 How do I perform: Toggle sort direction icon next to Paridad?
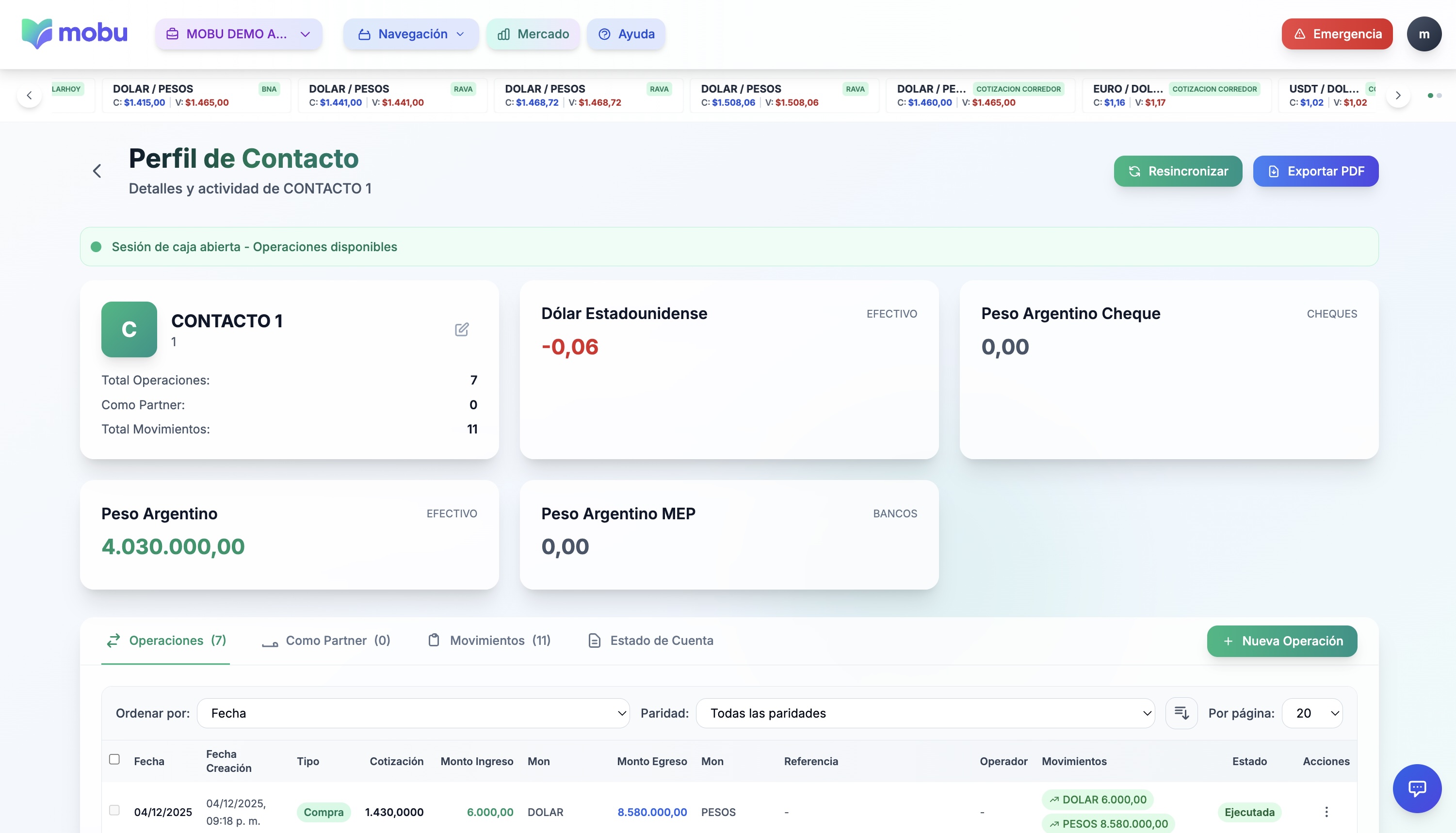1181,713
